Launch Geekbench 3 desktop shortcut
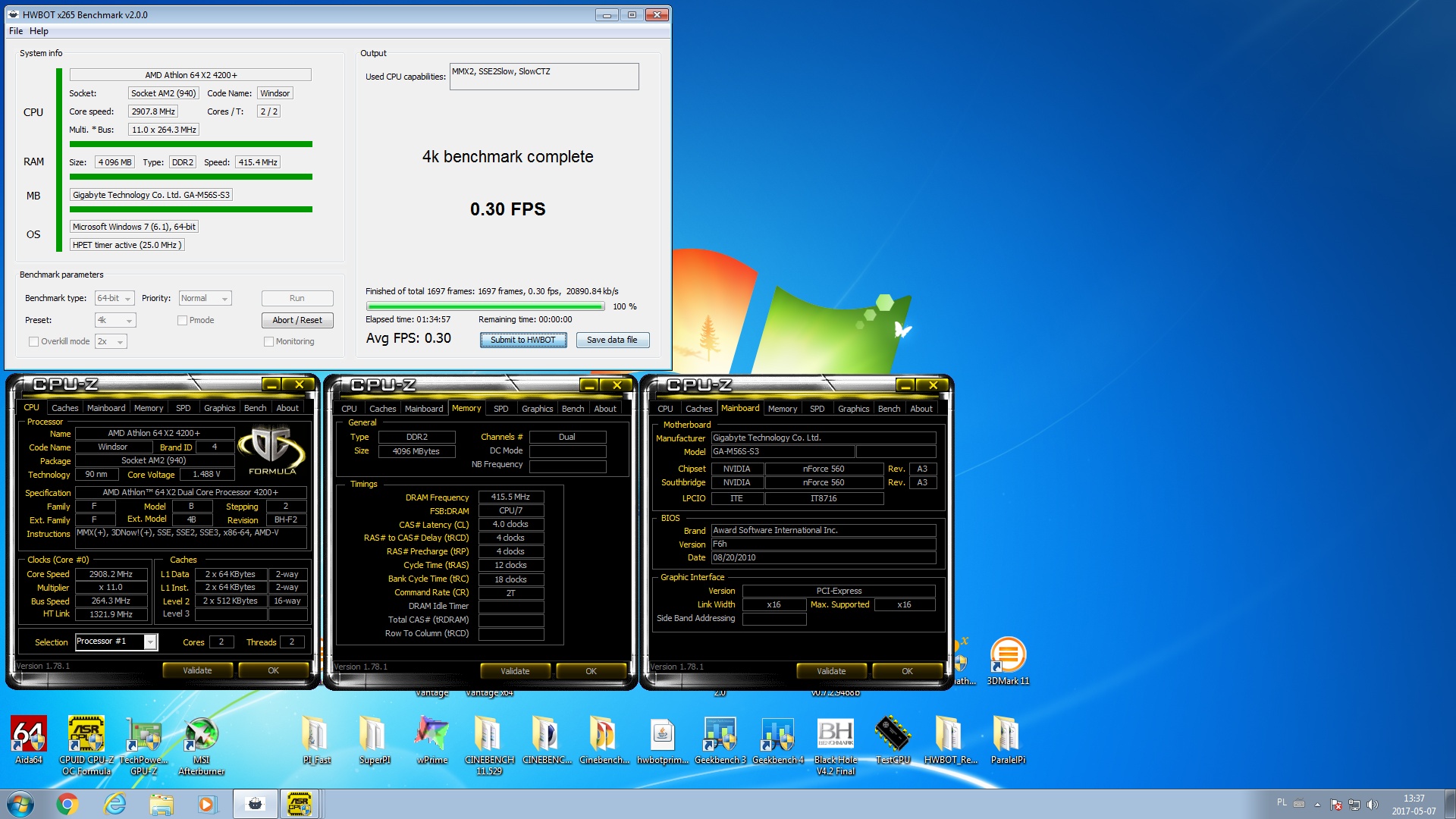Image resolution: width=1456 pixels, height=819 pixels. [x=720, y=739]
